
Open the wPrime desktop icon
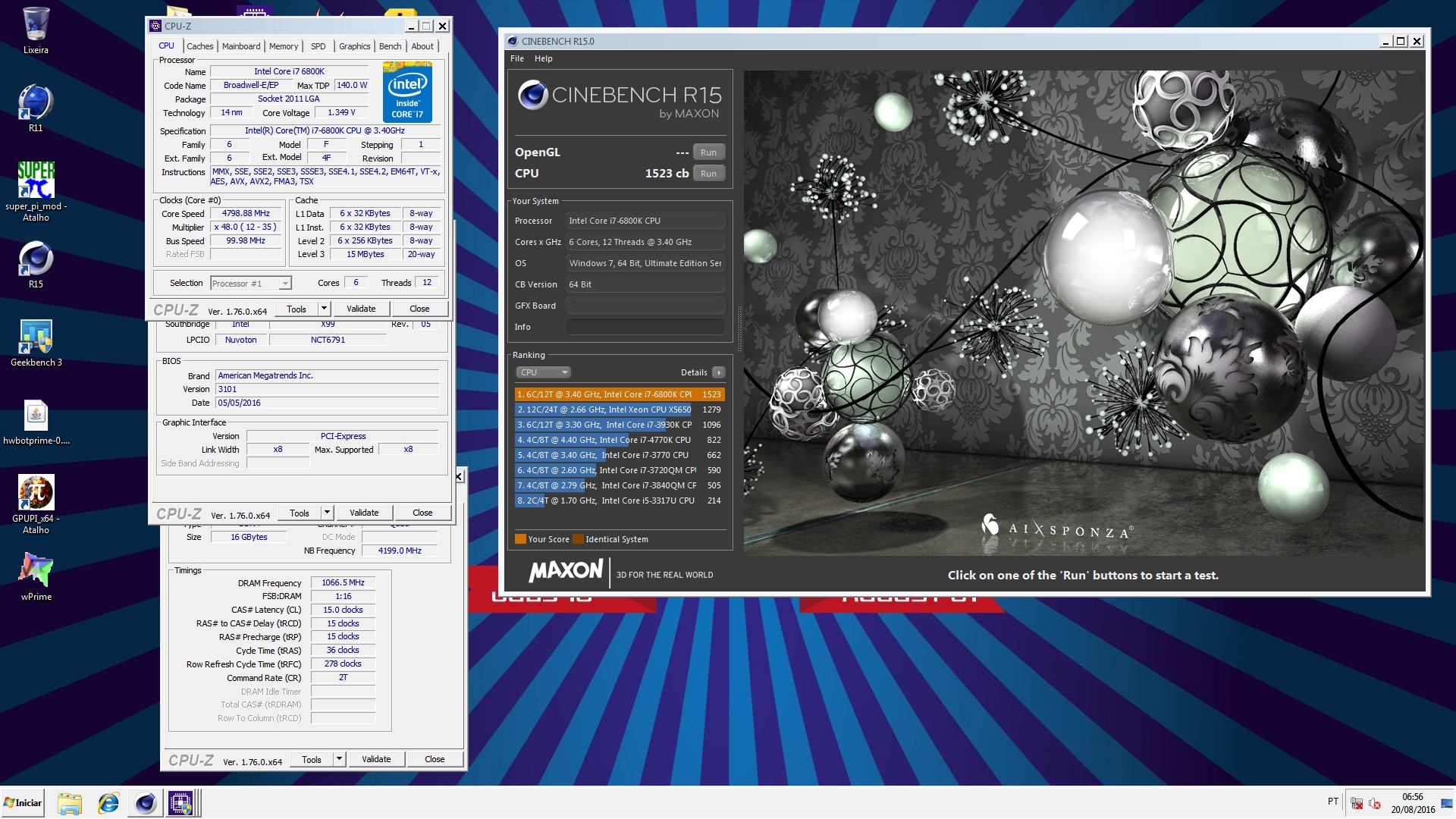click(x=36, y=570)
